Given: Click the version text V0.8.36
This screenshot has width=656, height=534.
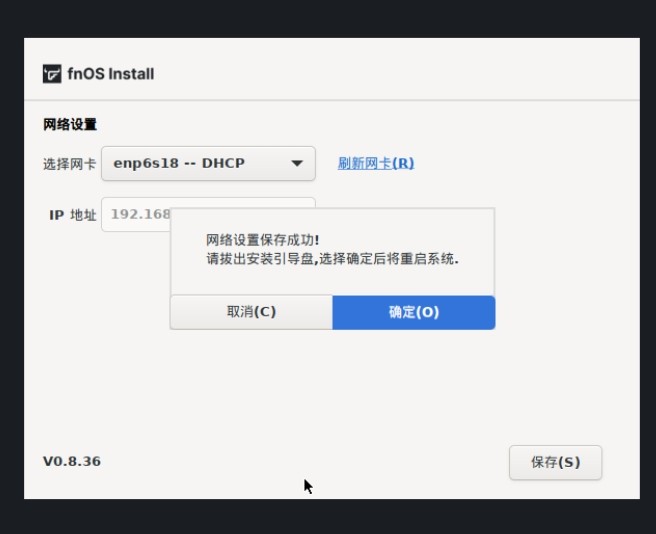Looking at the screenshot, I should (72, 461).
